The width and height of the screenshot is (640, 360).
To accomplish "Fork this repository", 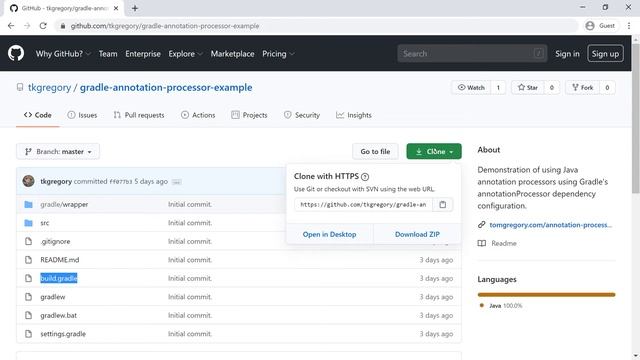I will 582,87.
